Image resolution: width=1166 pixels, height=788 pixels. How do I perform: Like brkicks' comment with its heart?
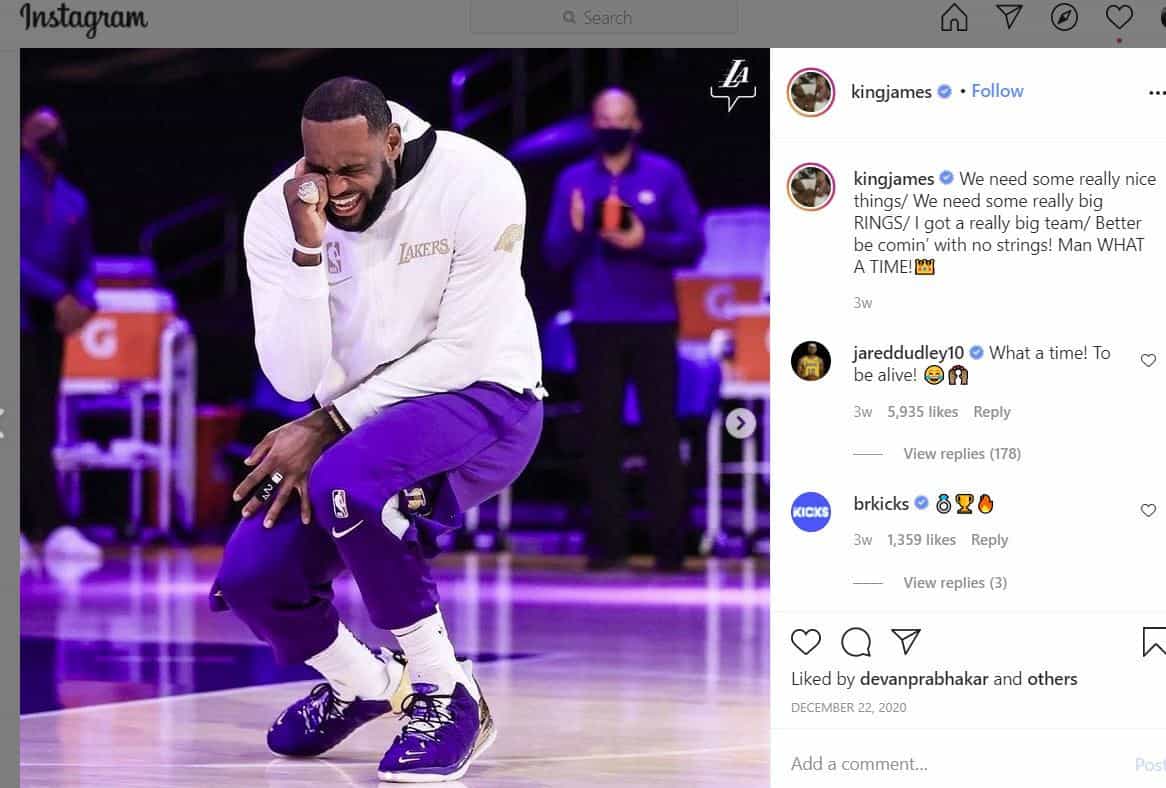1148,510
